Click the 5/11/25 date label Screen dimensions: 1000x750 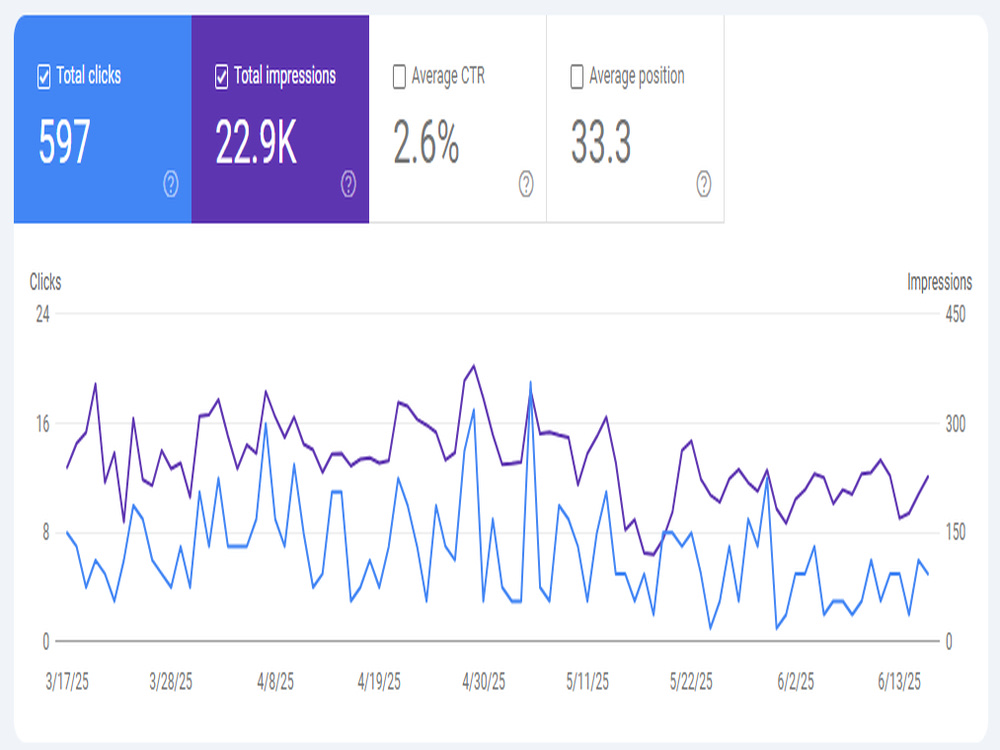587,682
